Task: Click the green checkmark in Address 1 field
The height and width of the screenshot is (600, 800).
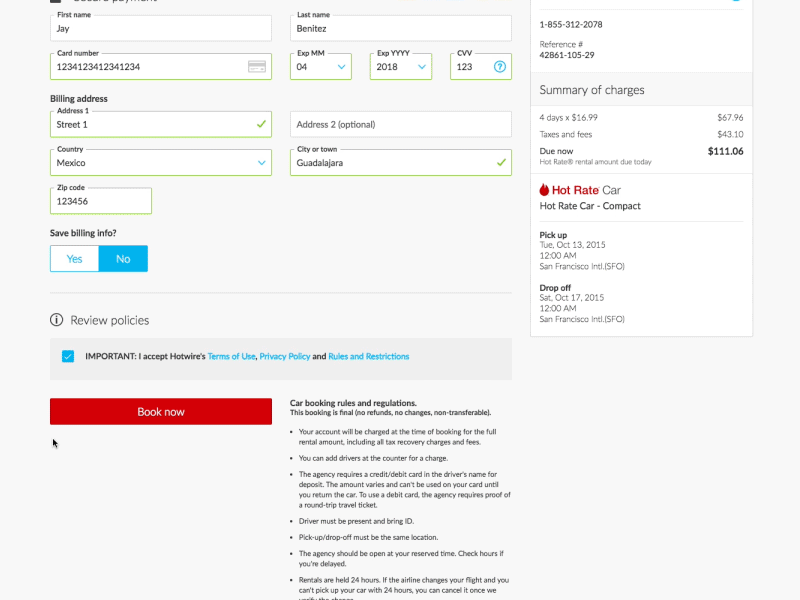Action: pyautogui.click(x=261, y=124)
